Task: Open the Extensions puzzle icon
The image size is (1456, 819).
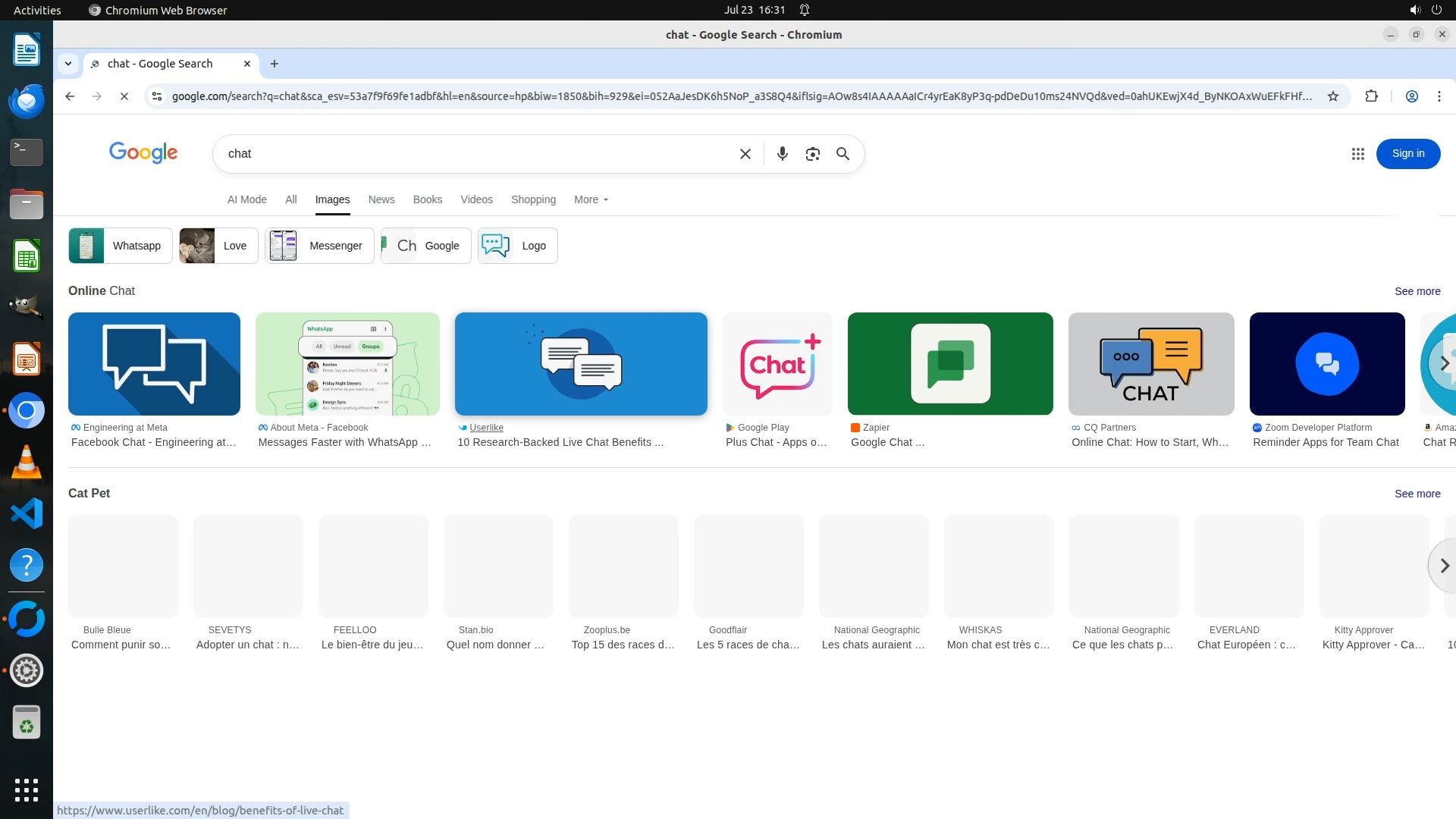Action: (1371, 96)
